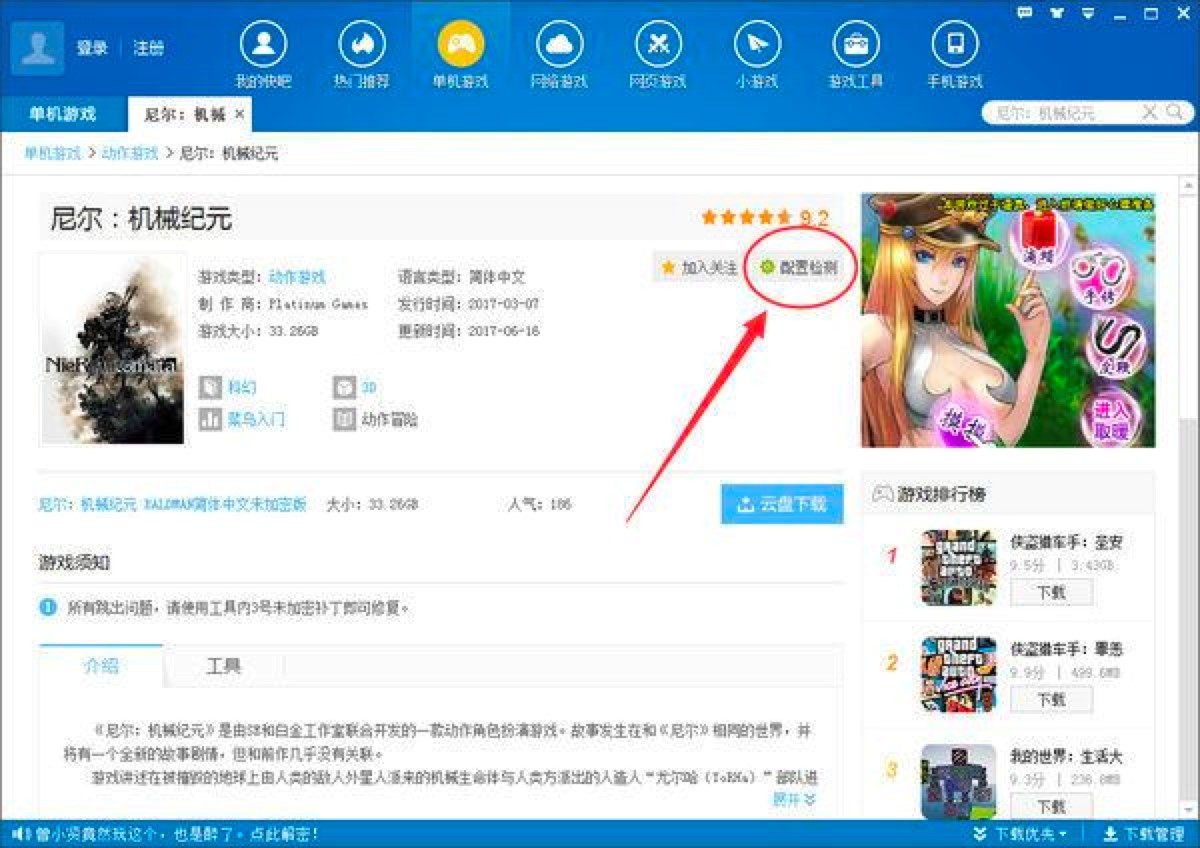This screenshot has width=1200, height=848.
Task: Close the 尼尔：机械 tab
Action: [x=239, y=115]
